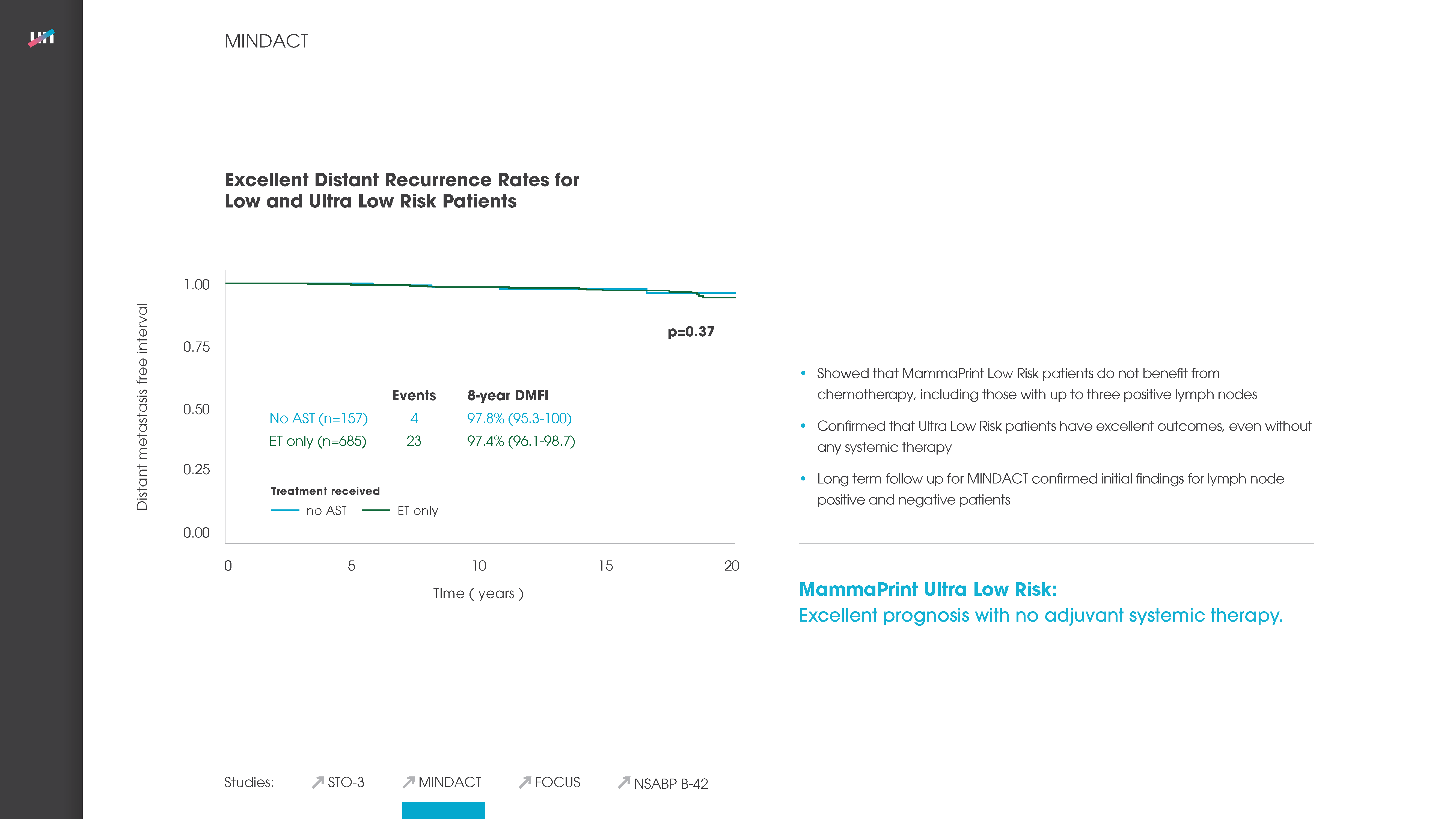1456x819 pixels.
Task: Click the p=0.37 label on the chart
Action: [x=691, y=332]
